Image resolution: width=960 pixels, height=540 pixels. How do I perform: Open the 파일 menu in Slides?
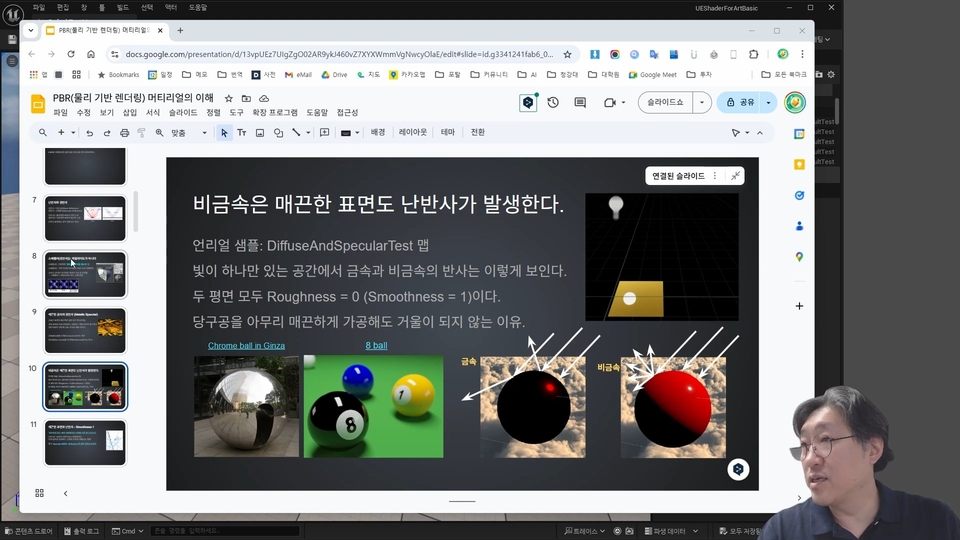pos(60,113)
